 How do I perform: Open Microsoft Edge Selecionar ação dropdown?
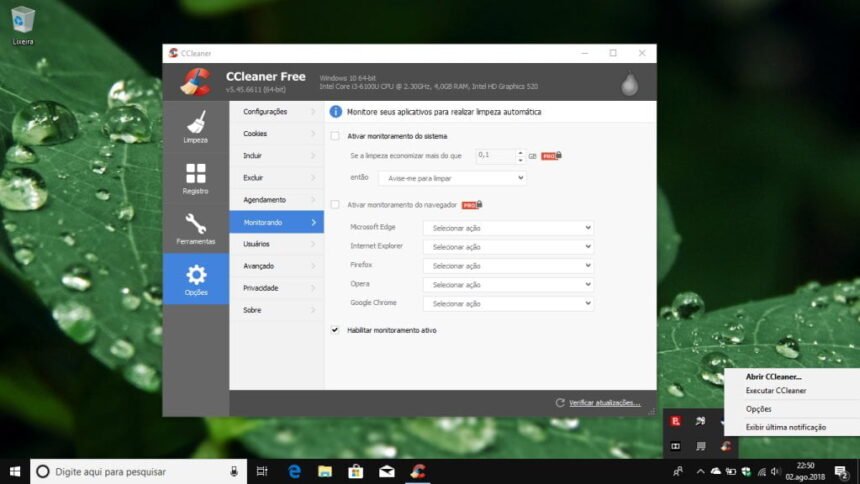click(508, 228)
